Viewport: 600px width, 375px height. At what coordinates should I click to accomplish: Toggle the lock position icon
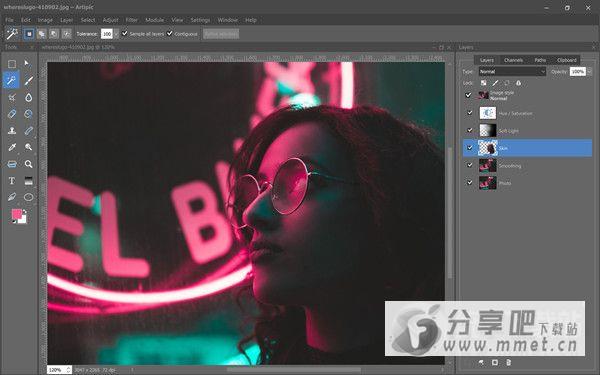click(x=507, y=83)
